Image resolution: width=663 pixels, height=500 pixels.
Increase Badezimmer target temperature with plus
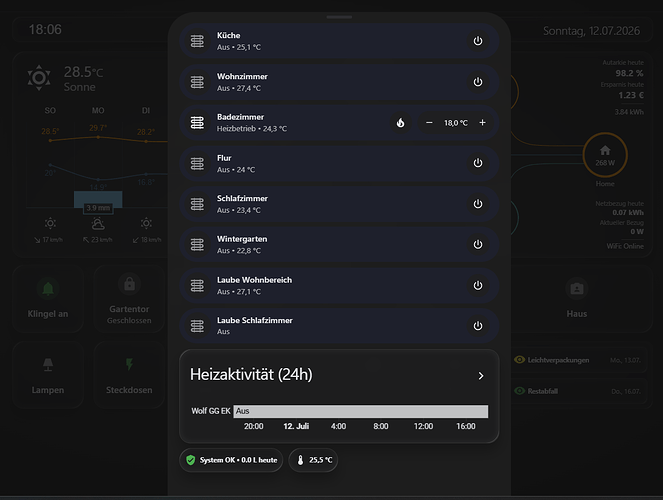coord(482,123)
